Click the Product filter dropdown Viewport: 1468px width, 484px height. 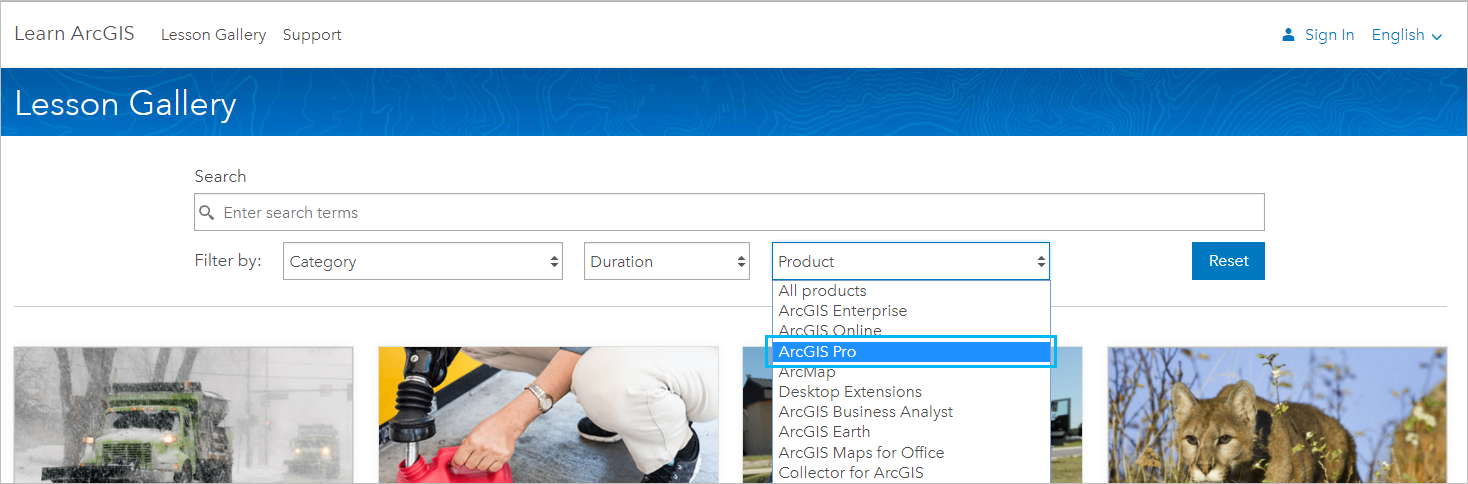(911, 261)
